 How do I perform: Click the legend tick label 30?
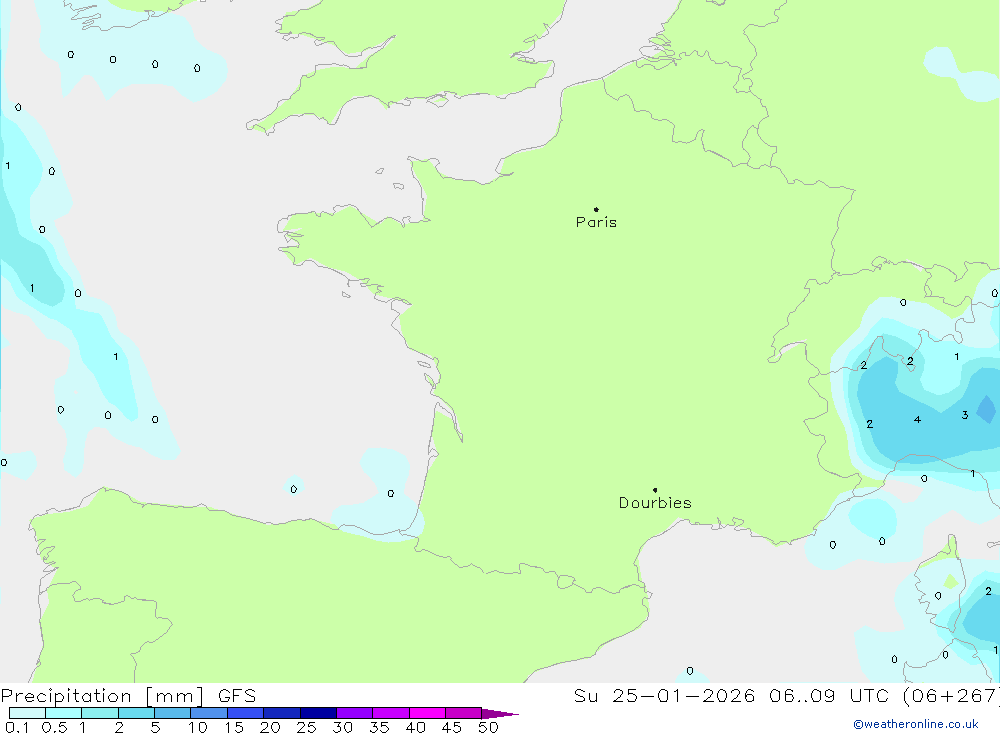[342, 727]
